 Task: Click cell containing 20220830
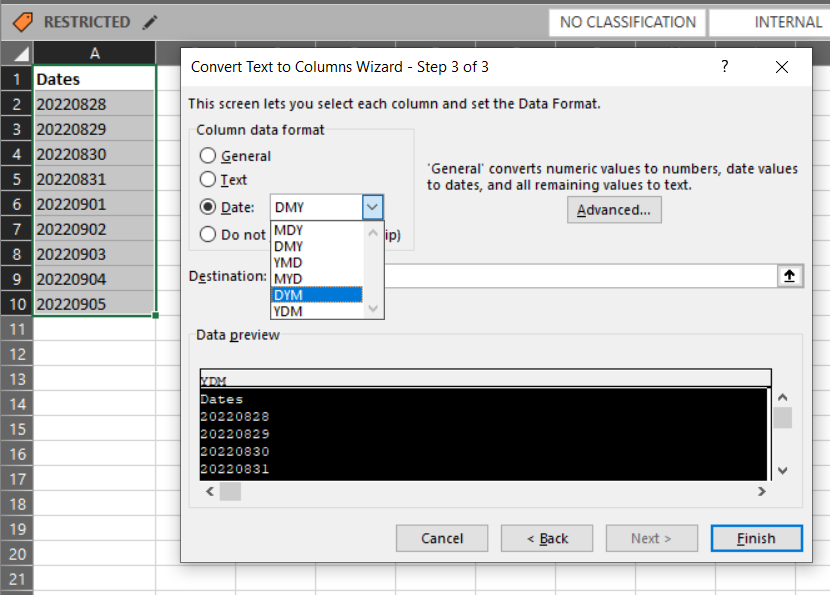[x=94, y=154]
